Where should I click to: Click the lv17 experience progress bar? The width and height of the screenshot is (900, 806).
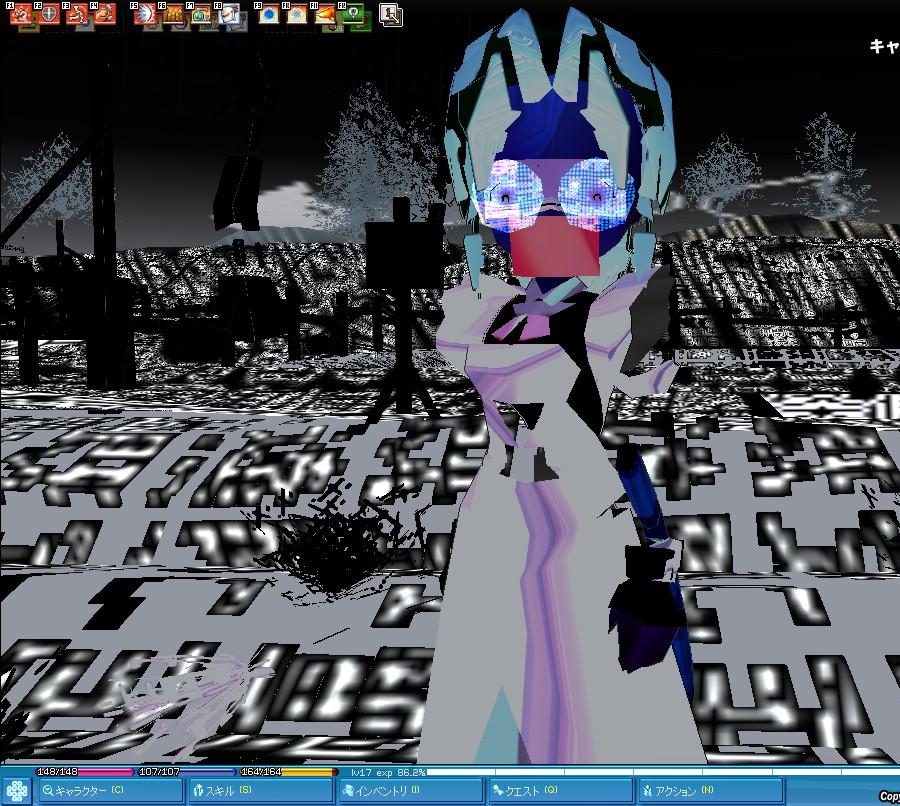pos(620,772)
